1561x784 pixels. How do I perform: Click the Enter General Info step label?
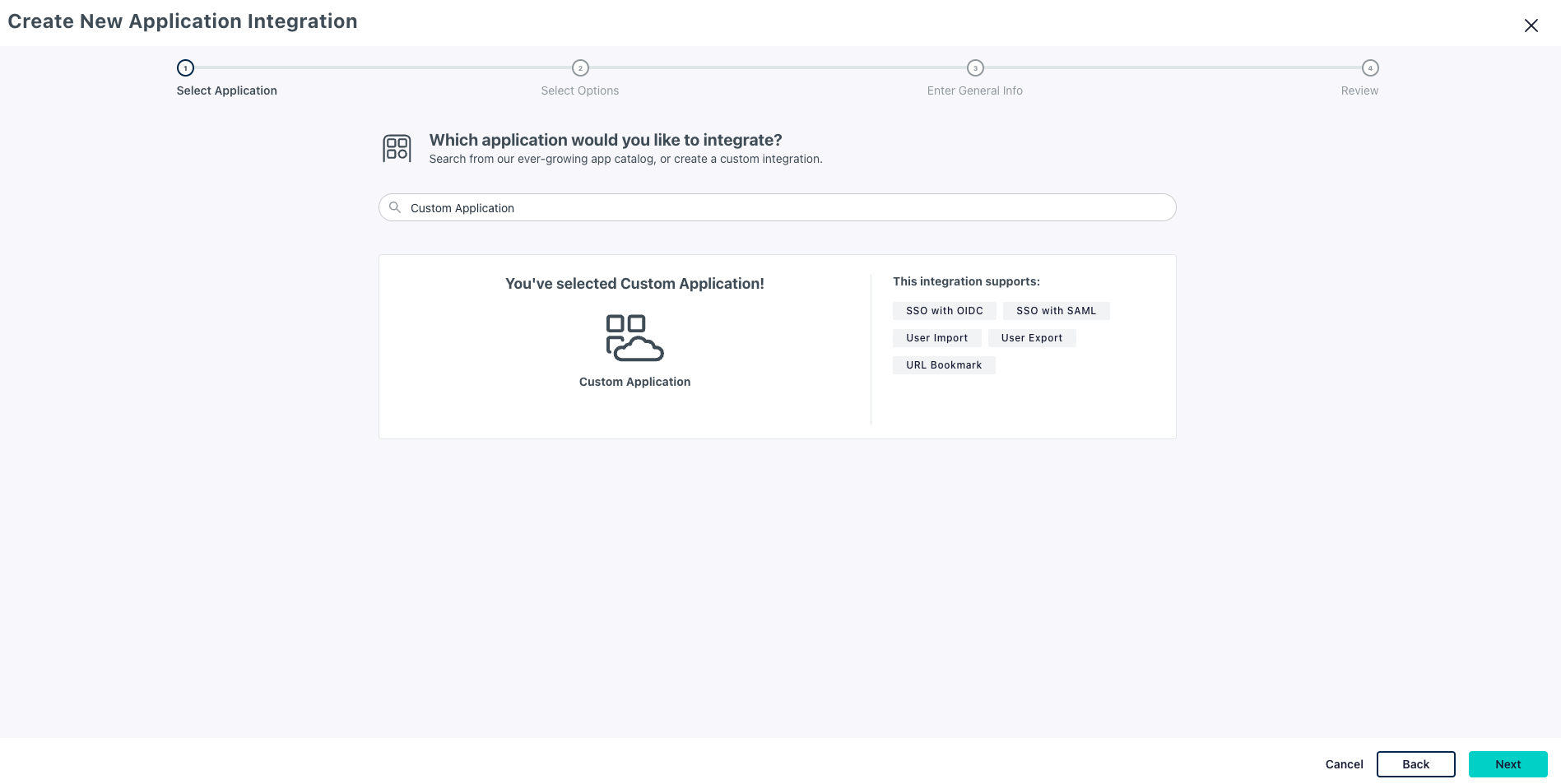[974, 90]
